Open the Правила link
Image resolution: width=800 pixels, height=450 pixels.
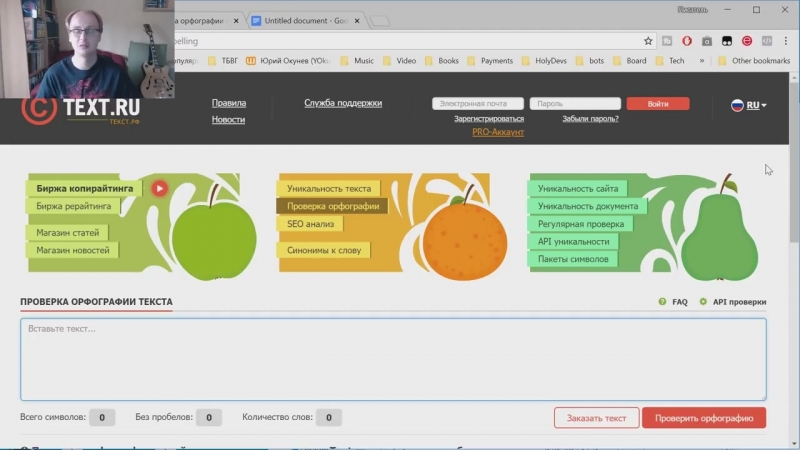(x=229, y=103)
